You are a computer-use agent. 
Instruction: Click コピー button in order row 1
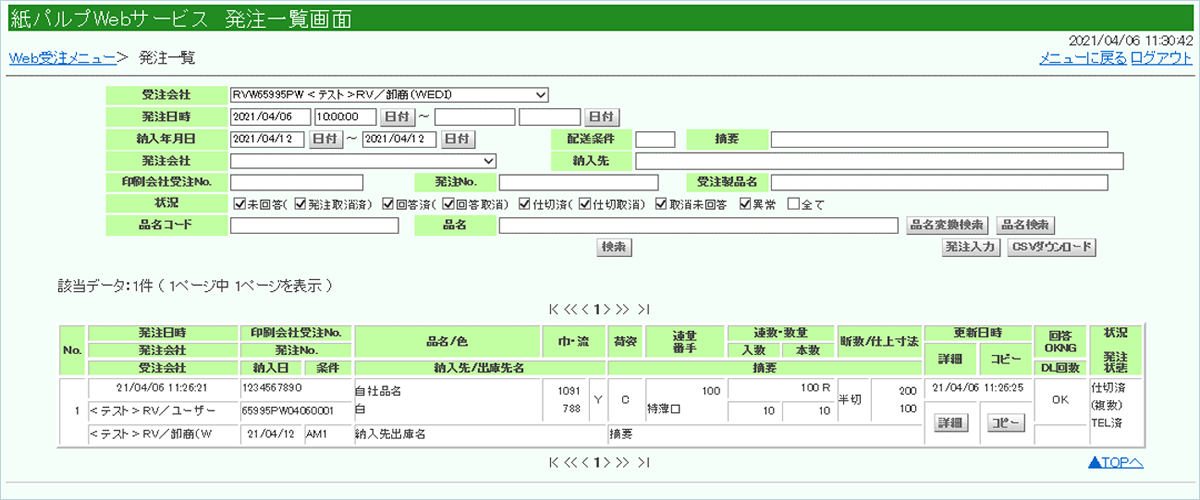tap(1005, 423)
